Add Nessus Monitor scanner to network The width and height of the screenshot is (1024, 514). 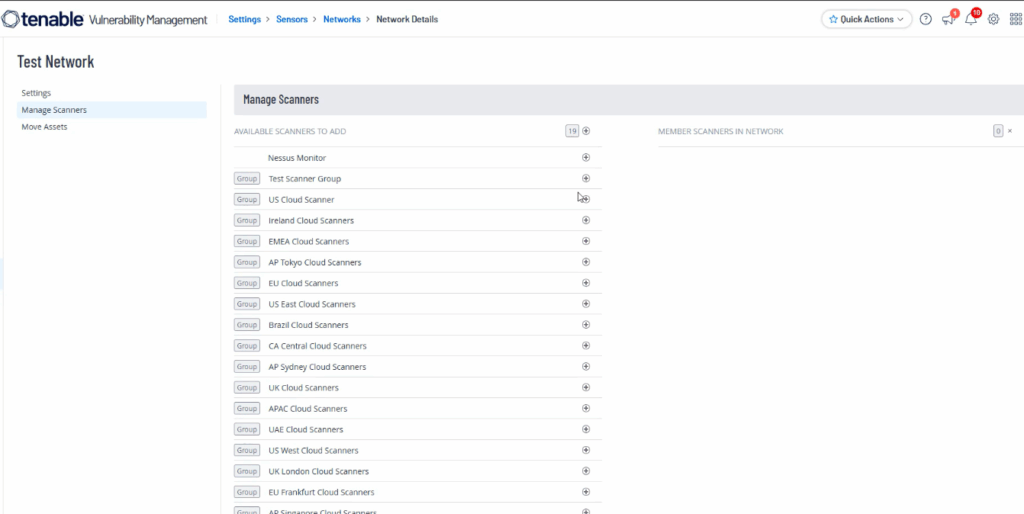coord(586,158)
